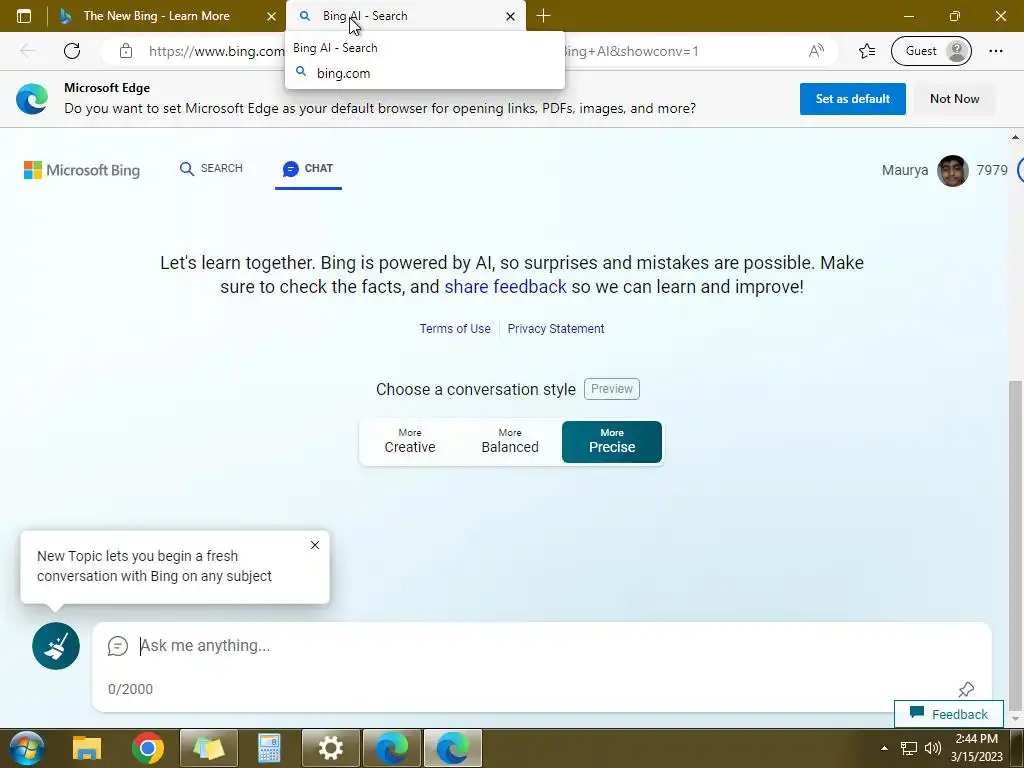Click the Preview badge
Image resolution: width=1024 pixels, height=768 pixels.
click(x=612, y=389)
